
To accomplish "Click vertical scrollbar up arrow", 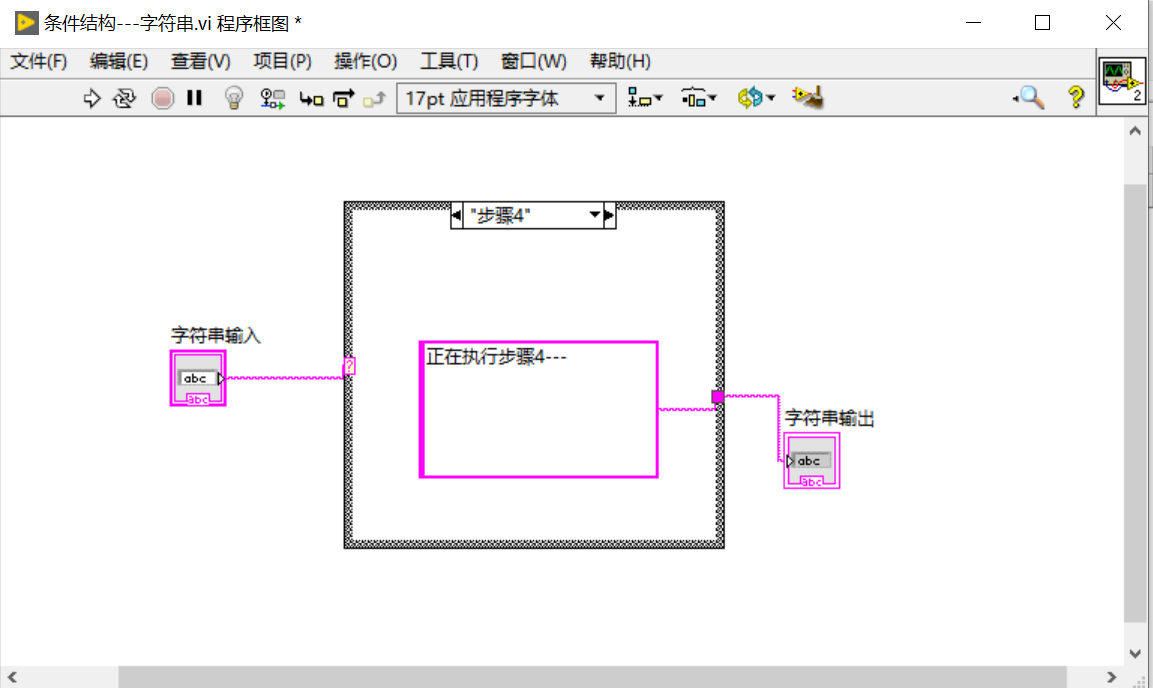I will point(1135,131).
